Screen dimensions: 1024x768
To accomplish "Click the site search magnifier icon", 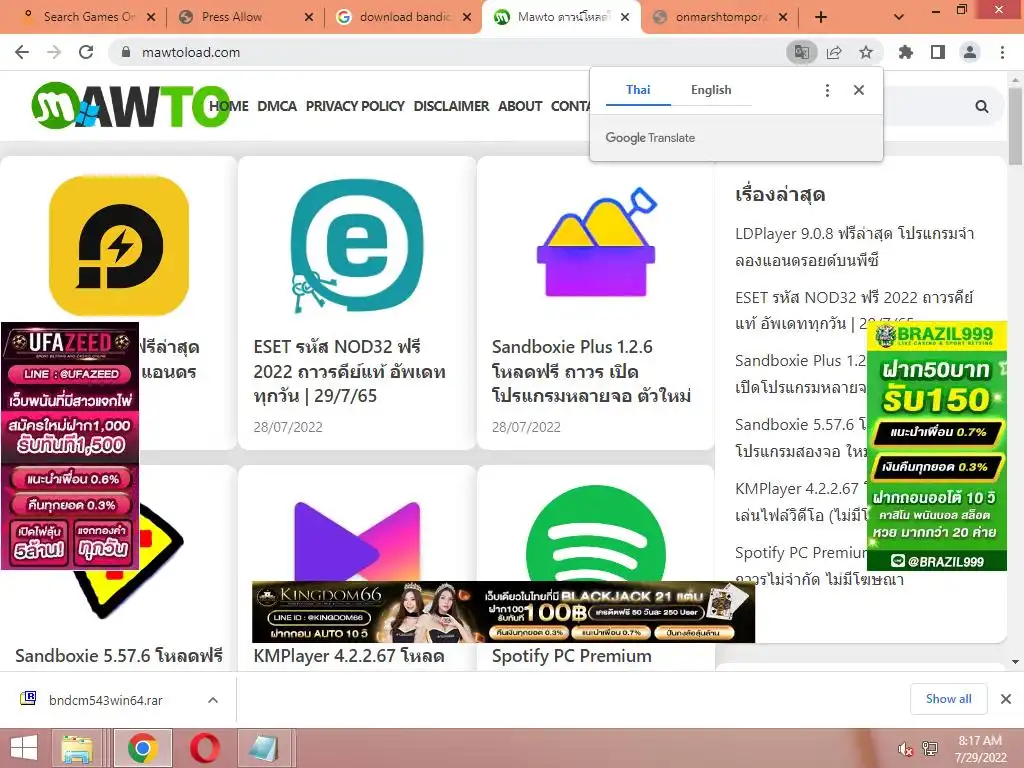I will [982, 106].
